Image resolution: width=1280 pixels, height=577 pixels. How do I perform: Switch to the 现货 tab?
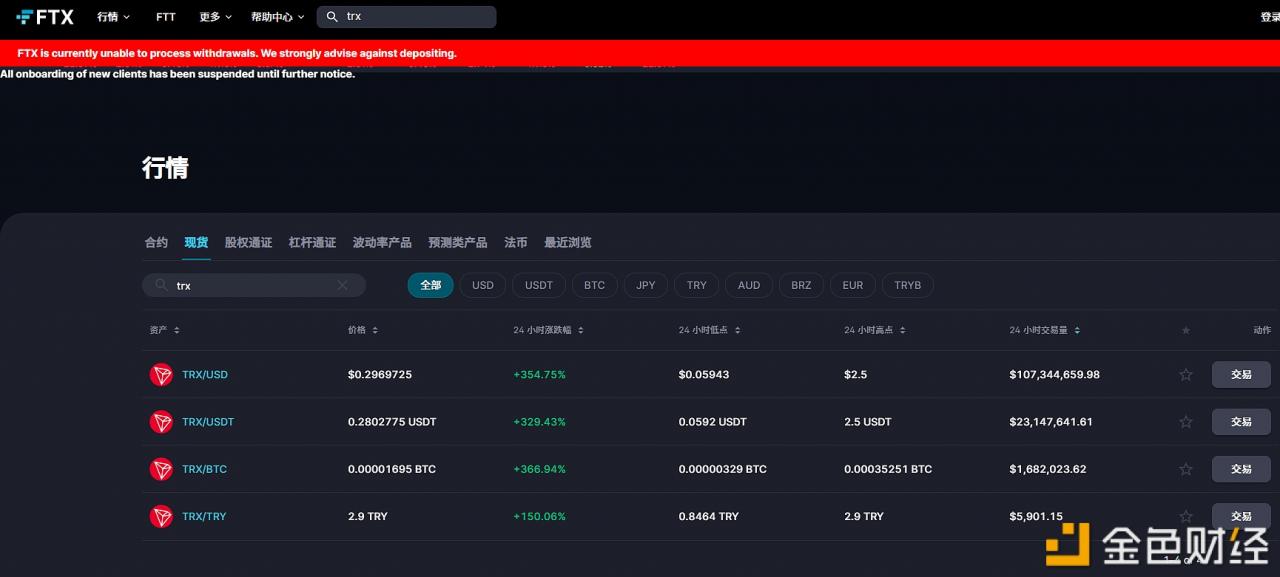[196, 242]
